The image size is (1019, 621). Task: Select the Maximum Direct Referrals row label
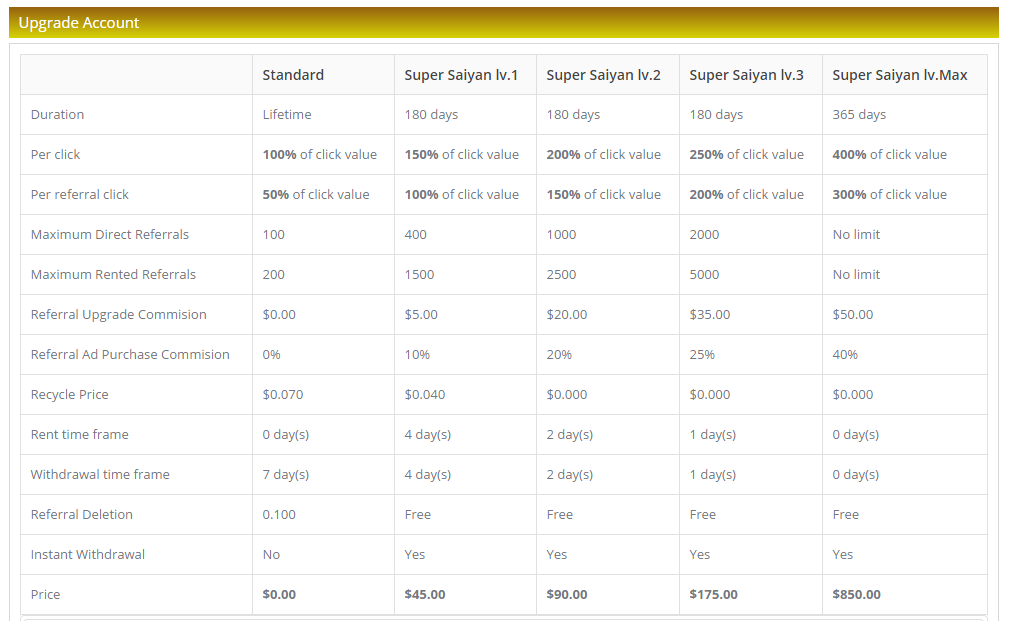click(x=110, y=235)
